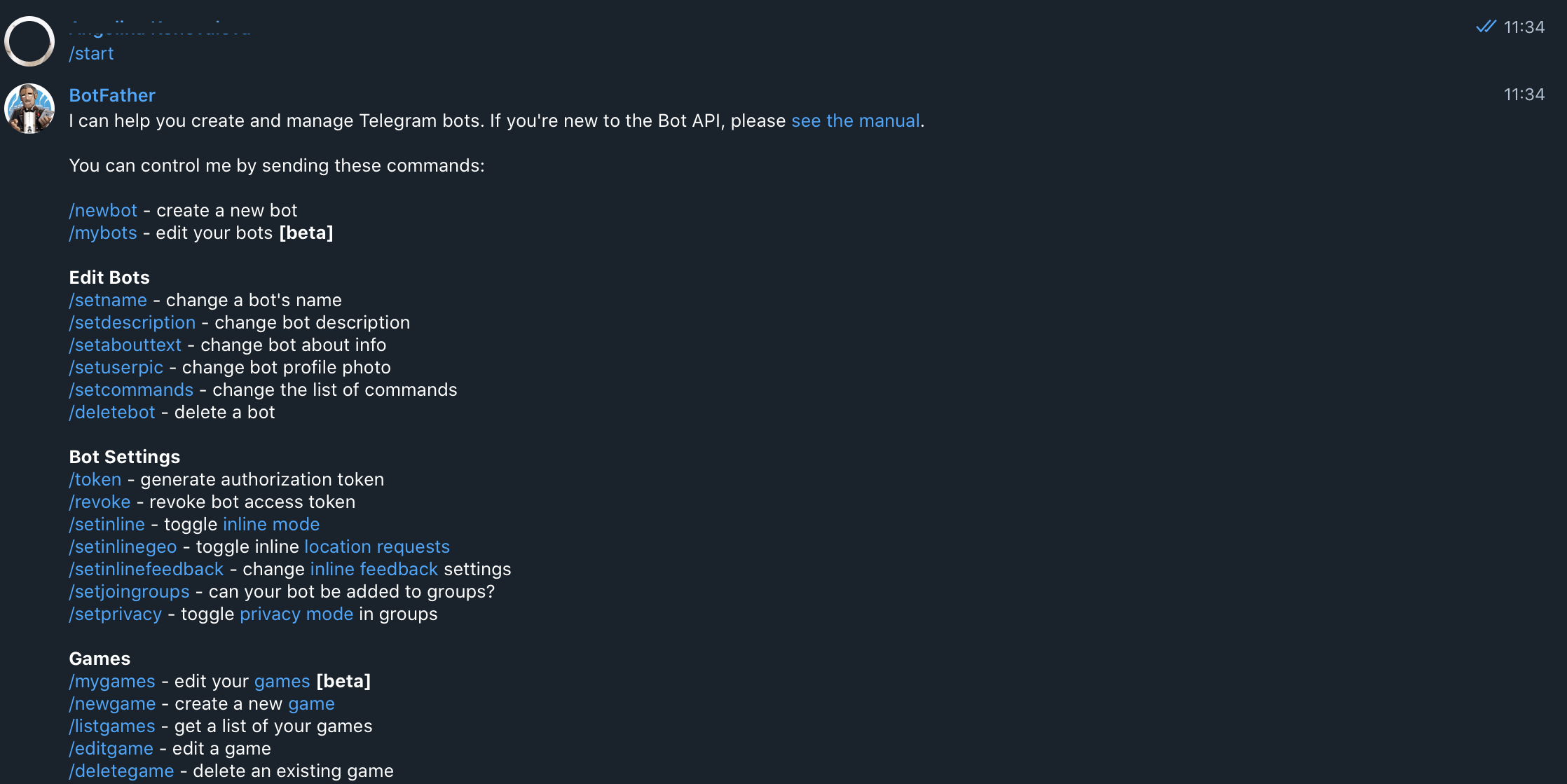1567x784 pixels.
Task: Click the /setname command link
Action: pyautogui.click(x=108, y=300)
